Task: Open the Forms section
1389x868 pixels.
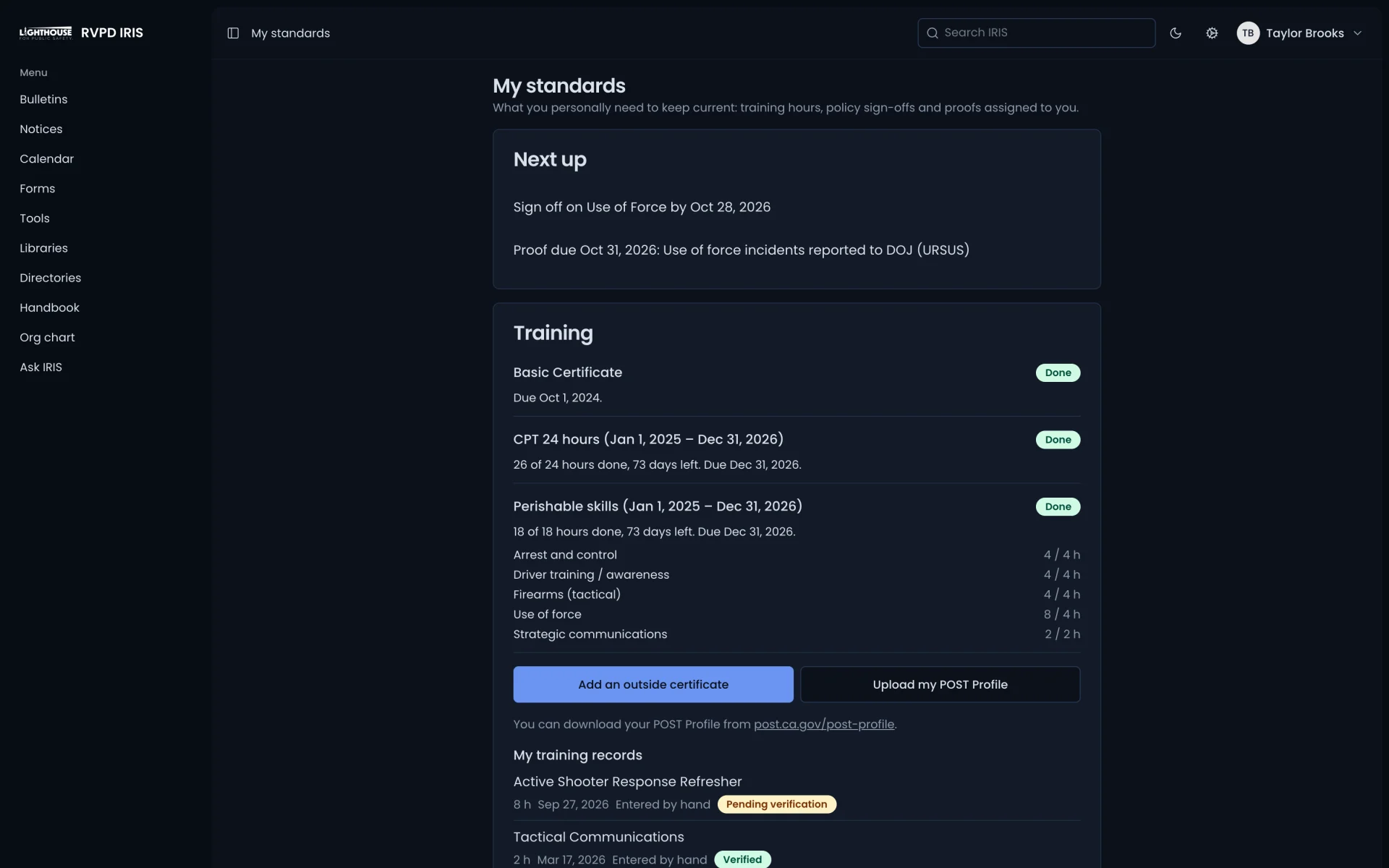Action: click(x=38, y=188)
